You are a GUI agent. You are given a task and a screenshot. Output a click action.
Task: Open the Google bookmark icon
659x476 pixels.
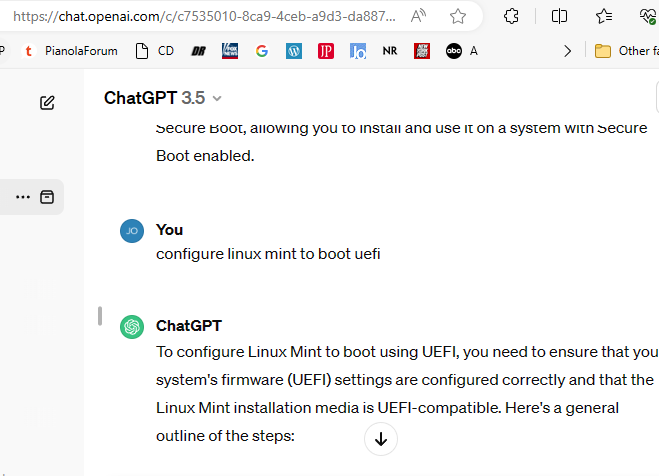pos(262,51)
